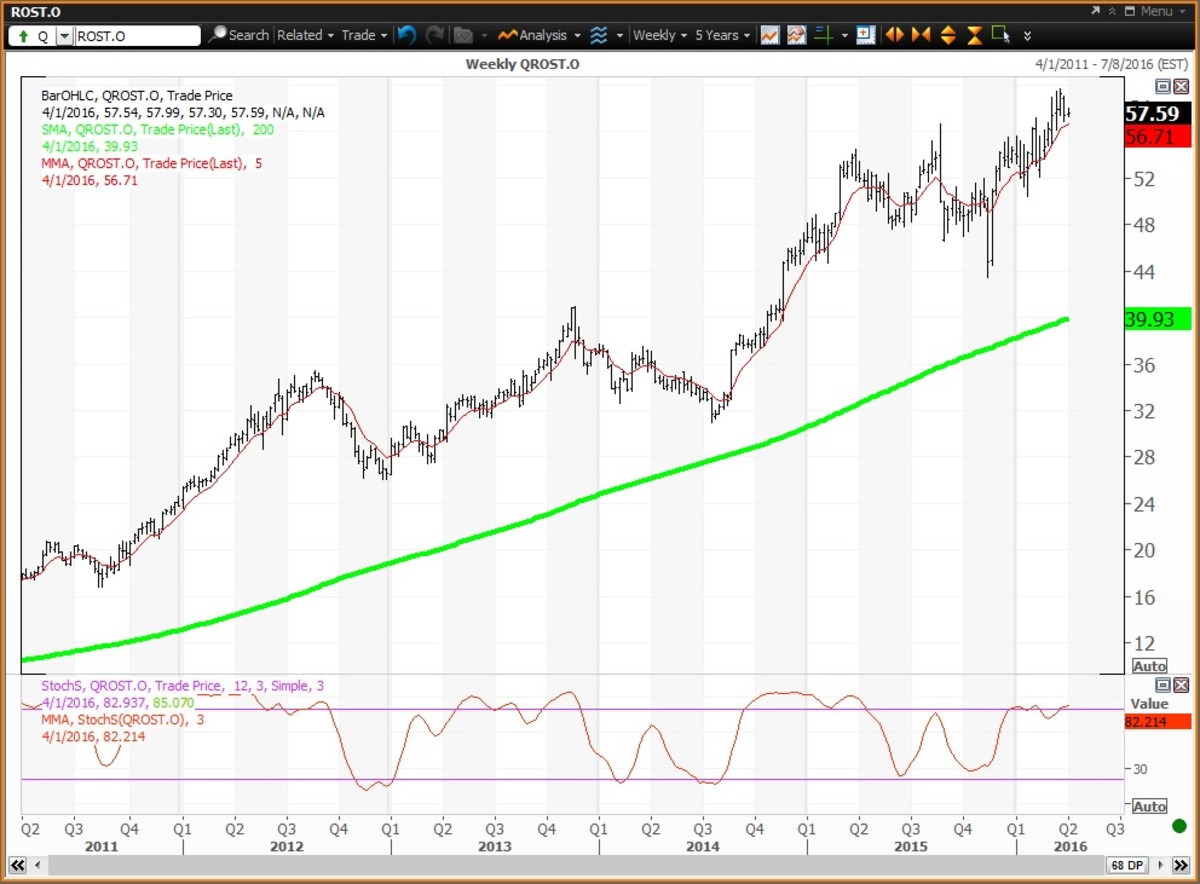Toggle Auto scaling on the price axis
The height and width of the screenshot is (884, 1200).
(x=1149, y=666)
